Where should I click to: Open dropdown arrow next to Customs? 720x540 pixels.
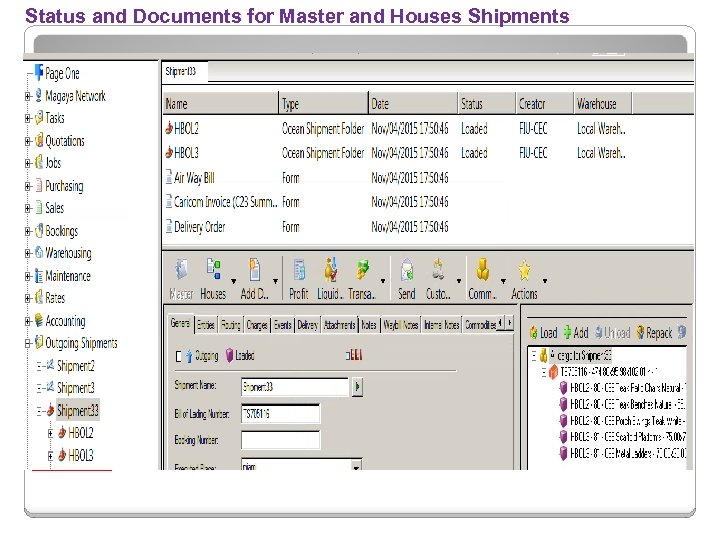(x=458, y=281)
